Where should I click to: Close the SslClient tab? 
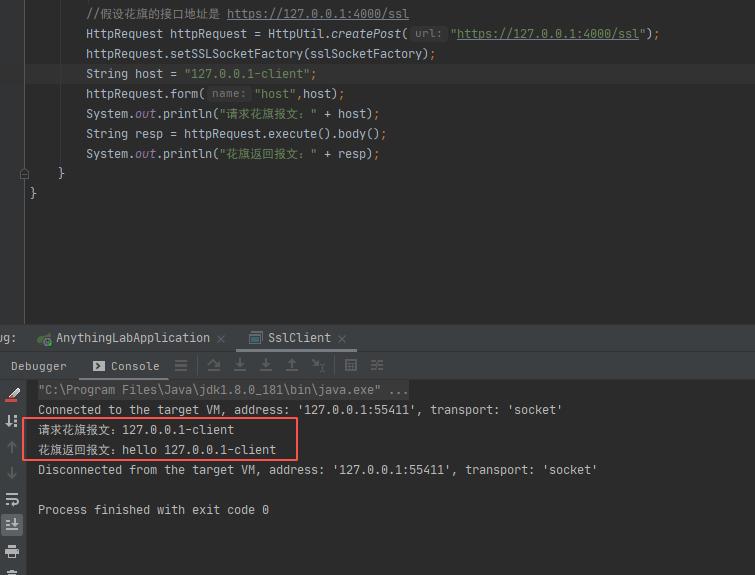click(x=342, y=339)
